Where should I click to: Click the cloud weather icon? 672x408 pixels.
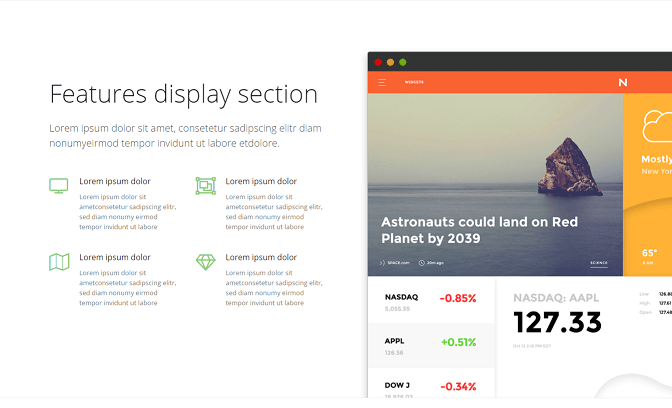(x=657, y=126)
